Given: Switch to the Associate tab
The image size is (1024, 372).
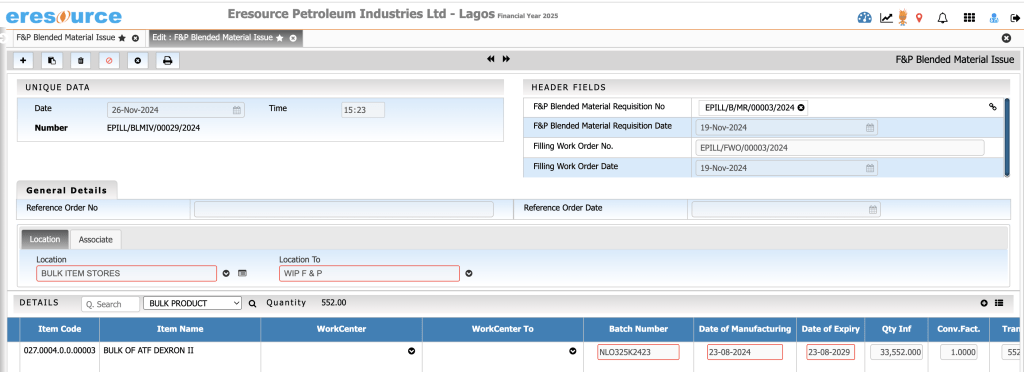Looking at the screenshot, I should click(95, 240).
